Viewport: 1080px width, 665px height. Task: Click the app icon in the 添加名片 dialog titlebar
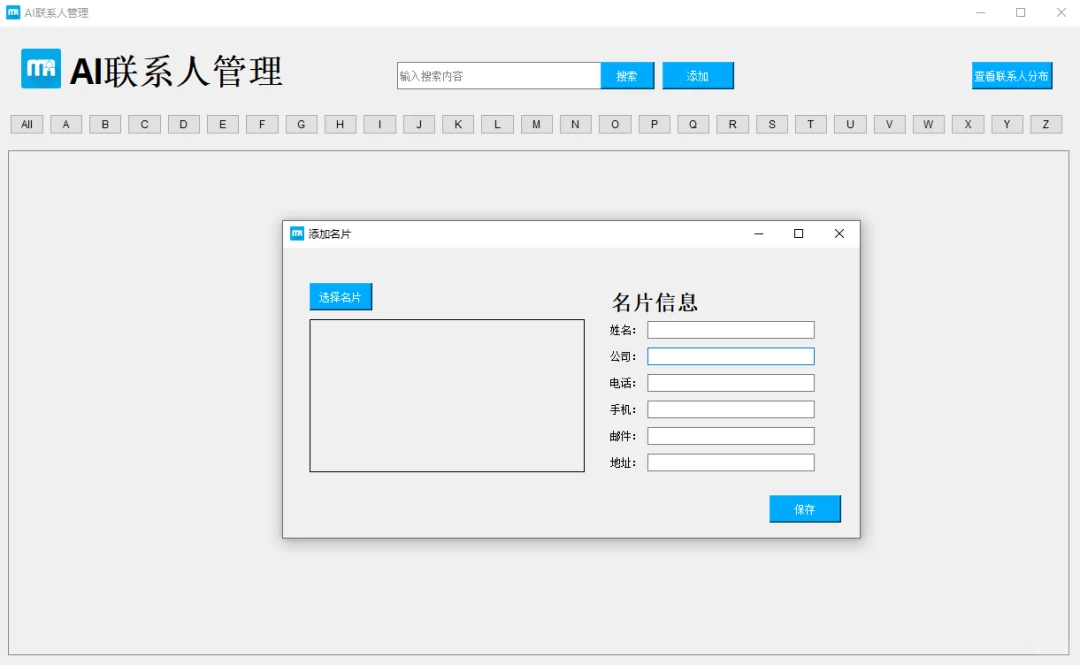pyautogui.click(x=298, y=233)
